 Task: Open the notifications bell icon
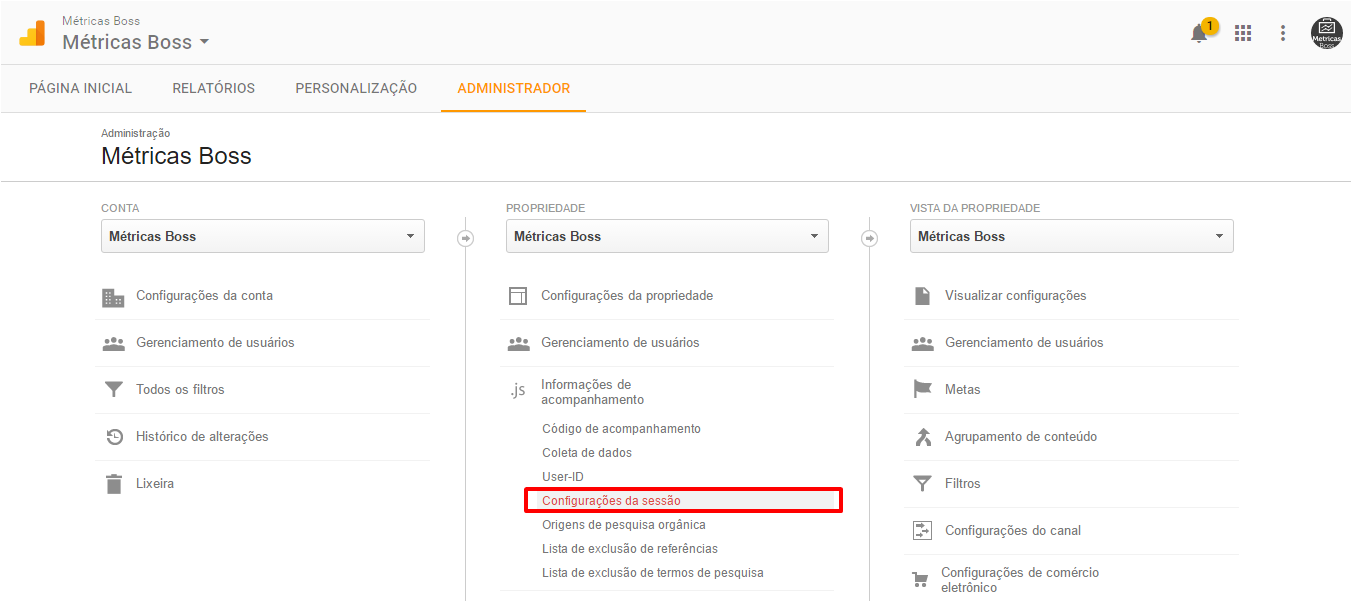click(1199, 34)
